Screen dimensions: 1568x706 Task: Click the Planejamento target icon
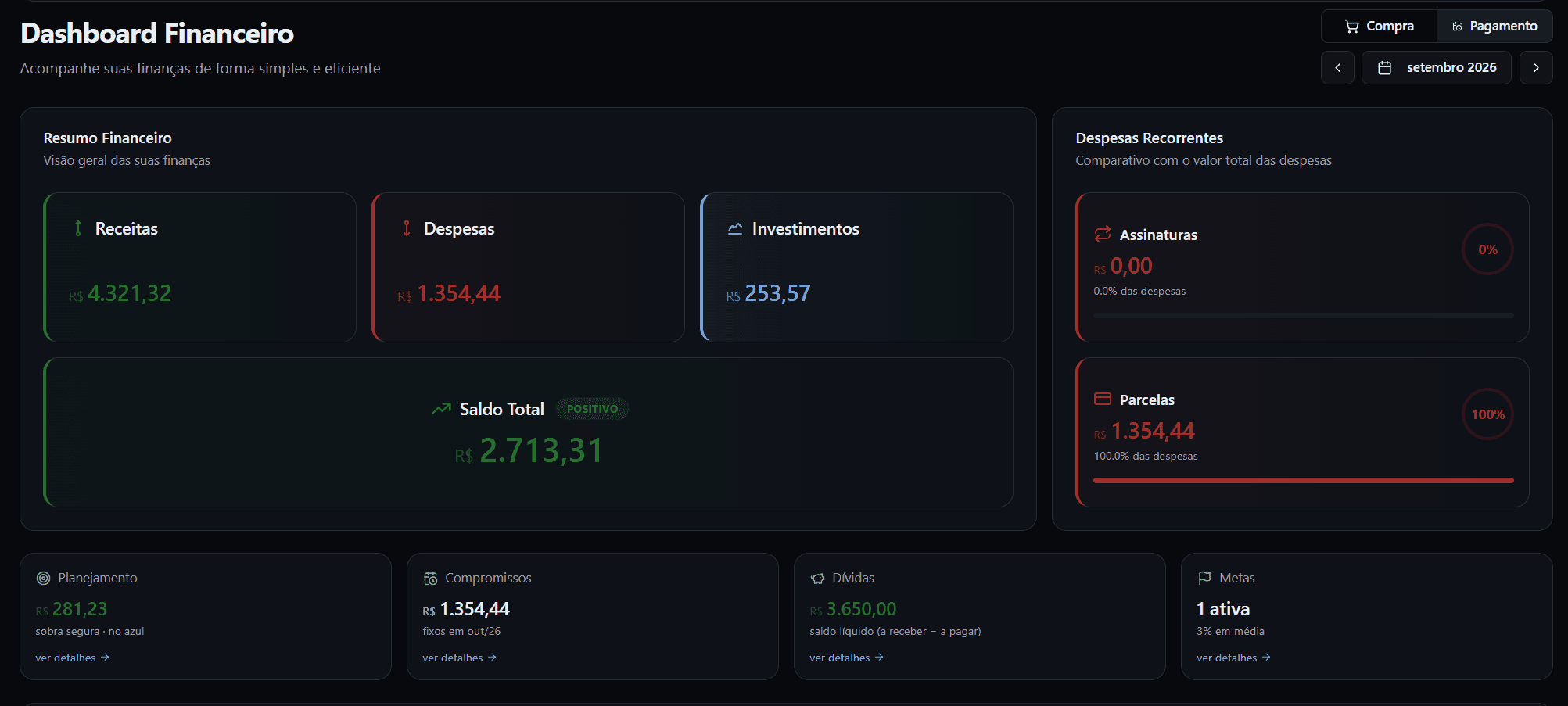point(43,579)
